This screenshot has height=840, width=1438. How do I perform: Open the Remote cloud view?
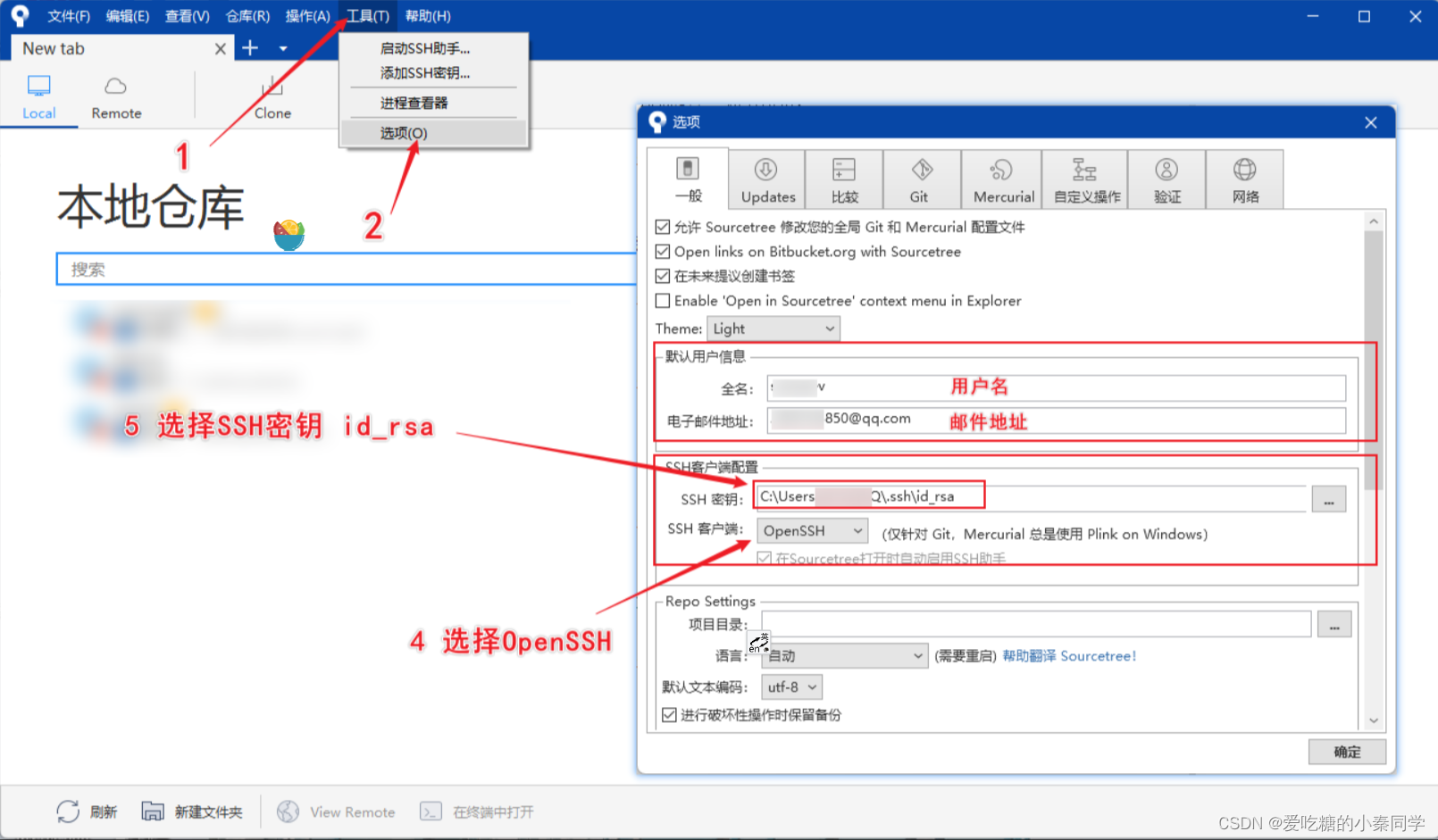(116, 97)
